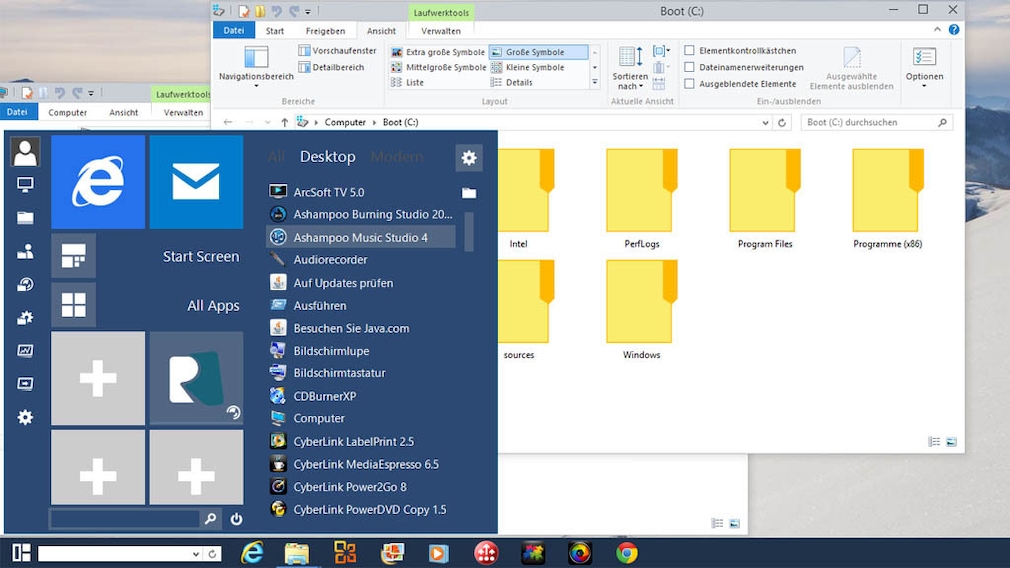
Task: Check the Ausgeblendete Elemente checkbox
Action: click(x=690, y=84)
